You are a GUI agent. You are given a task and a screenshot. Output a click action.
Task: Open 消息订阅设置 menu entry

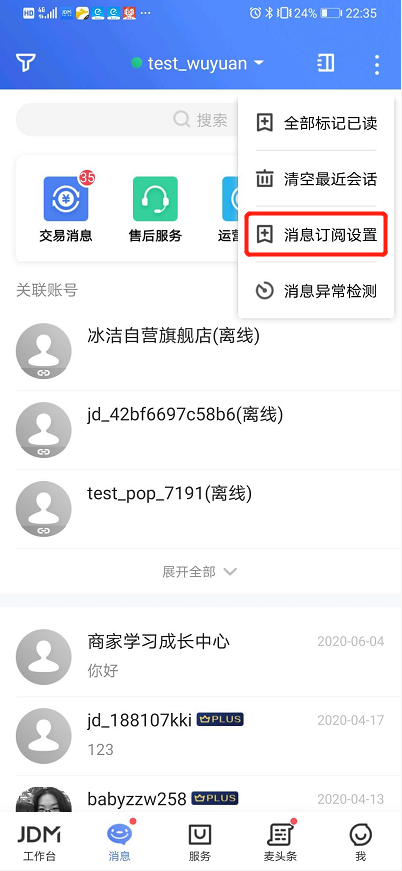[x=316, y=234]
